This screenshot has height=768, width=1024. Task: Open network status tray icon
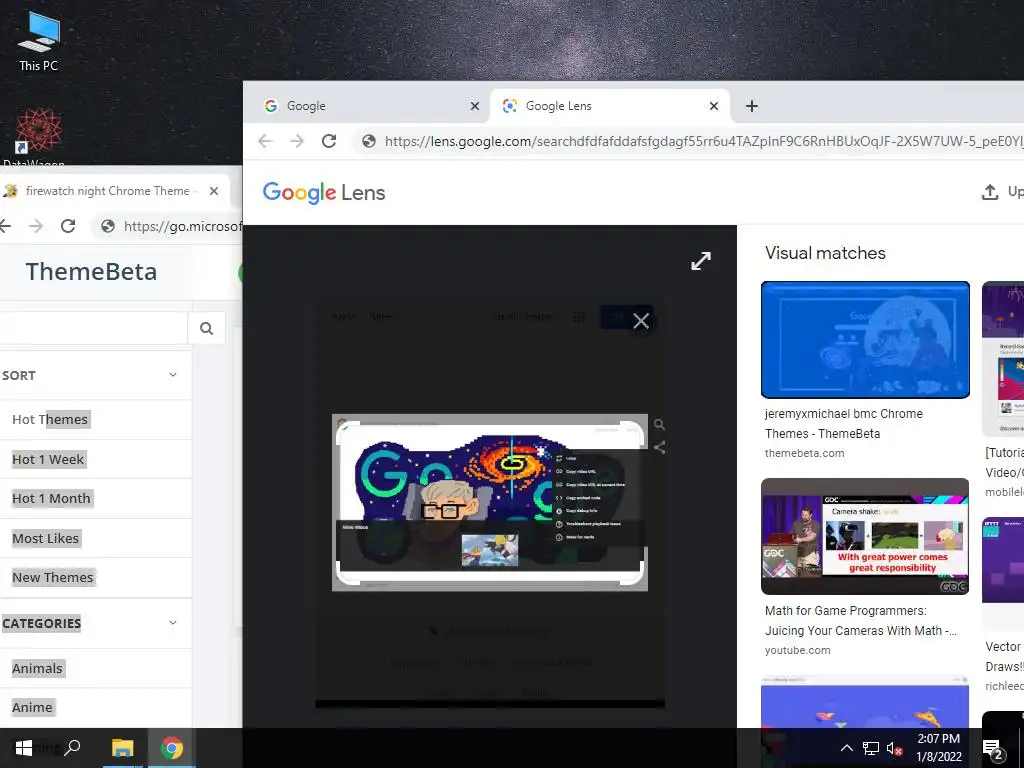(871, 748)
